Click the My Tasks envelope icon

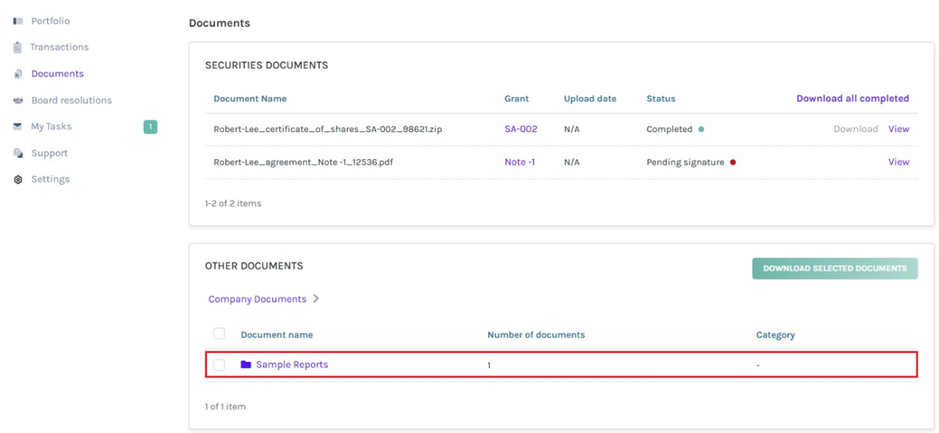18,127
